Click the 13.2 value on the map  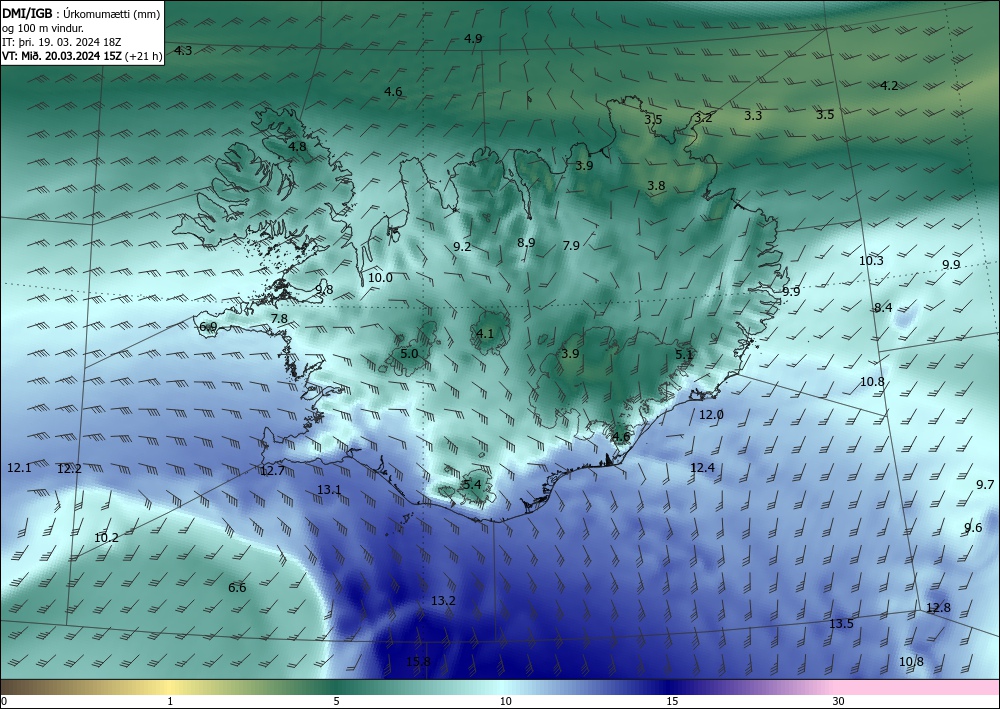(443, 600)
